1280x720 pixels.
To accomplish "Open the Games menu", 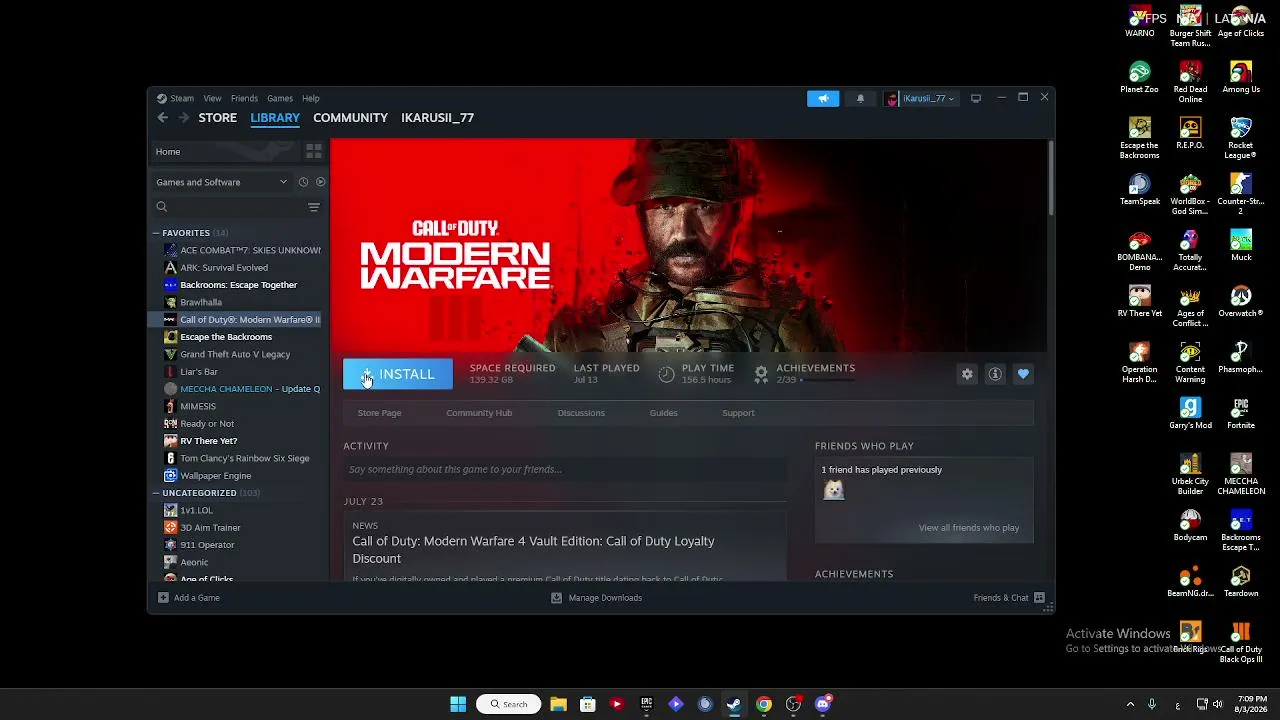I will coord(280,99).
